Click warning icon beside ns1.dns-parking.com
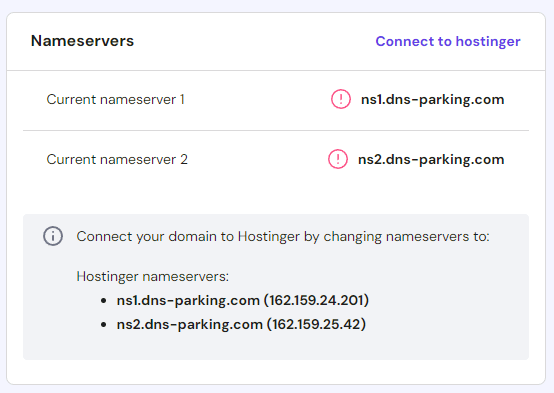The image size is (554, 393). tap(341, 99)
